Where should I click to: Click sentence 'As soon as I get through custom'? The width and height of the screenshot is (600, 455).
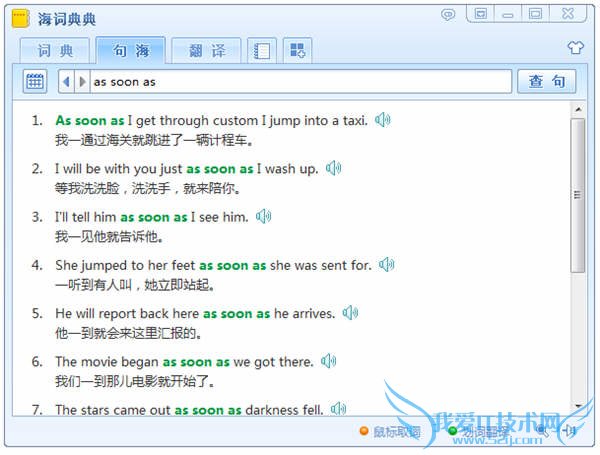pyautogui.click(x=212, y=121)
